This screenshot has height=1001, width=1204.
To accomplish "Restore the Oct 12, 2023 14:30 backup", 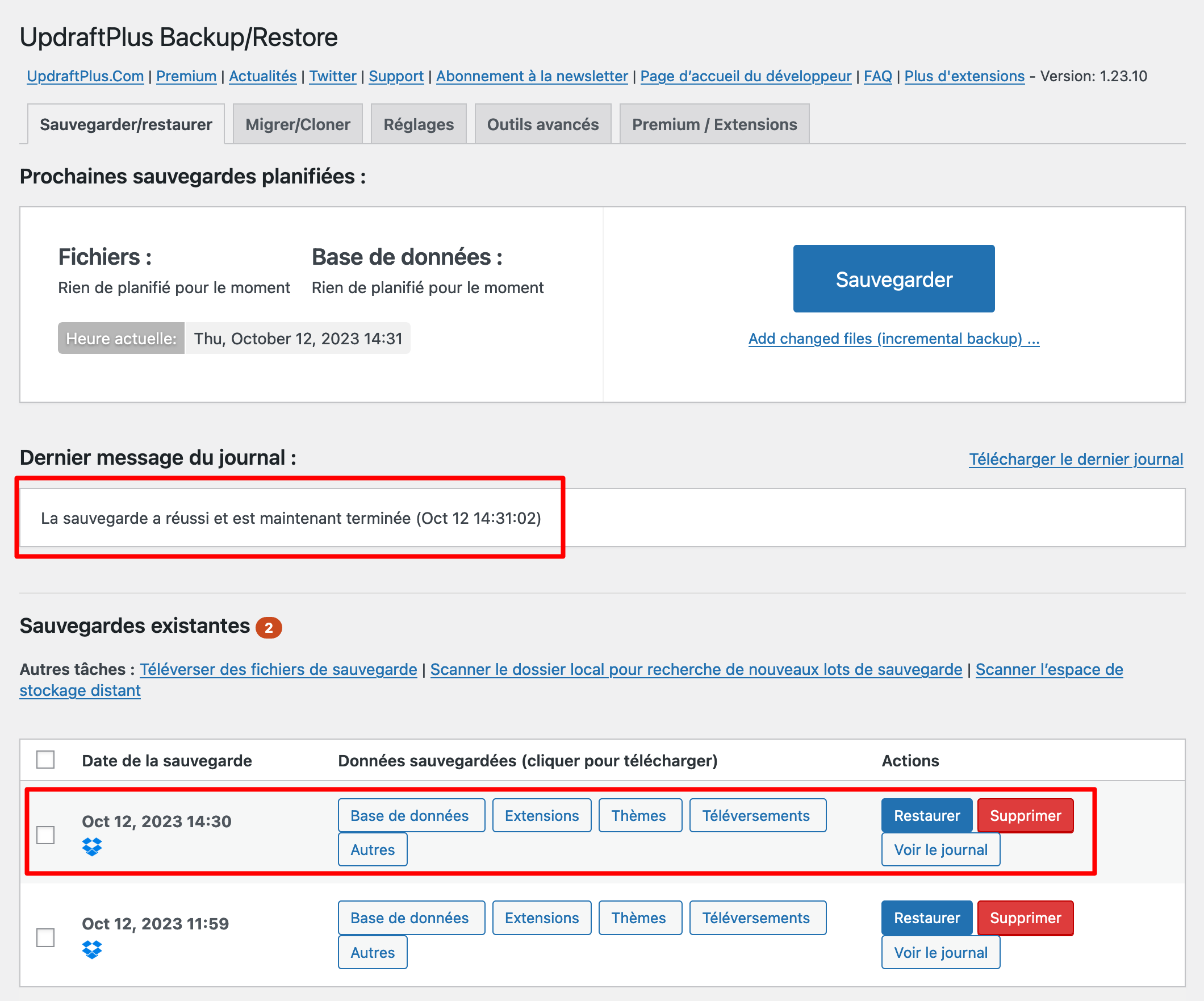I will coord(926,815).
